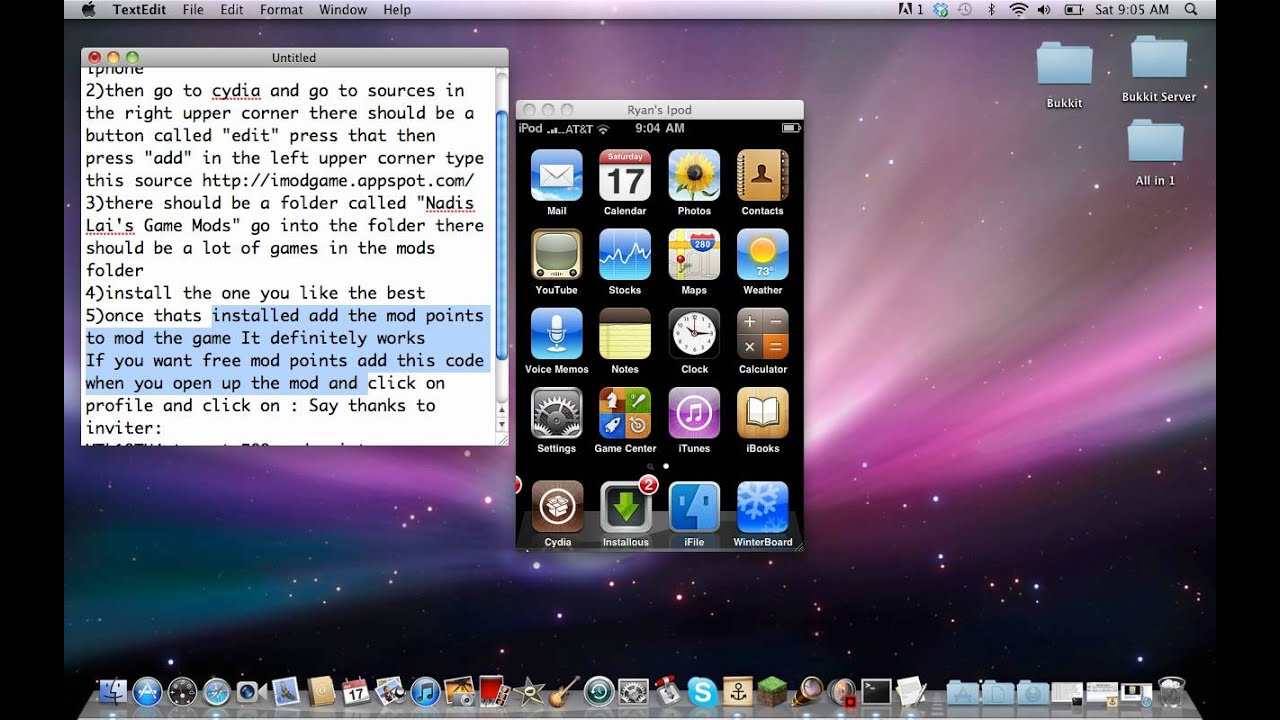
Task: Launch the Game Center app
Action: pyautogui.click(x=625, y=413)
